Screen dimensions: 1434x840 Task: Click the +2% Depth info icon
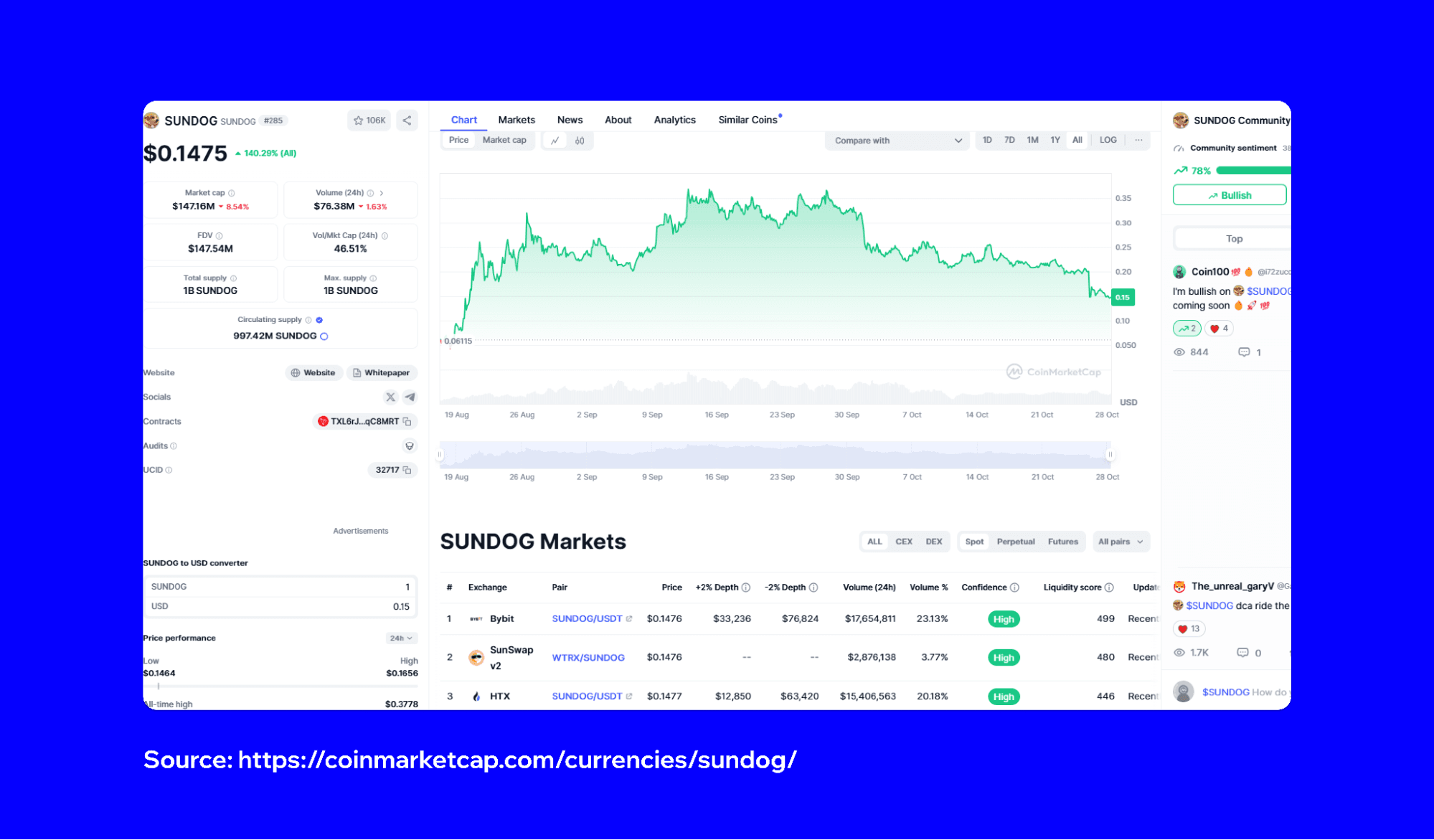[746, 587]
